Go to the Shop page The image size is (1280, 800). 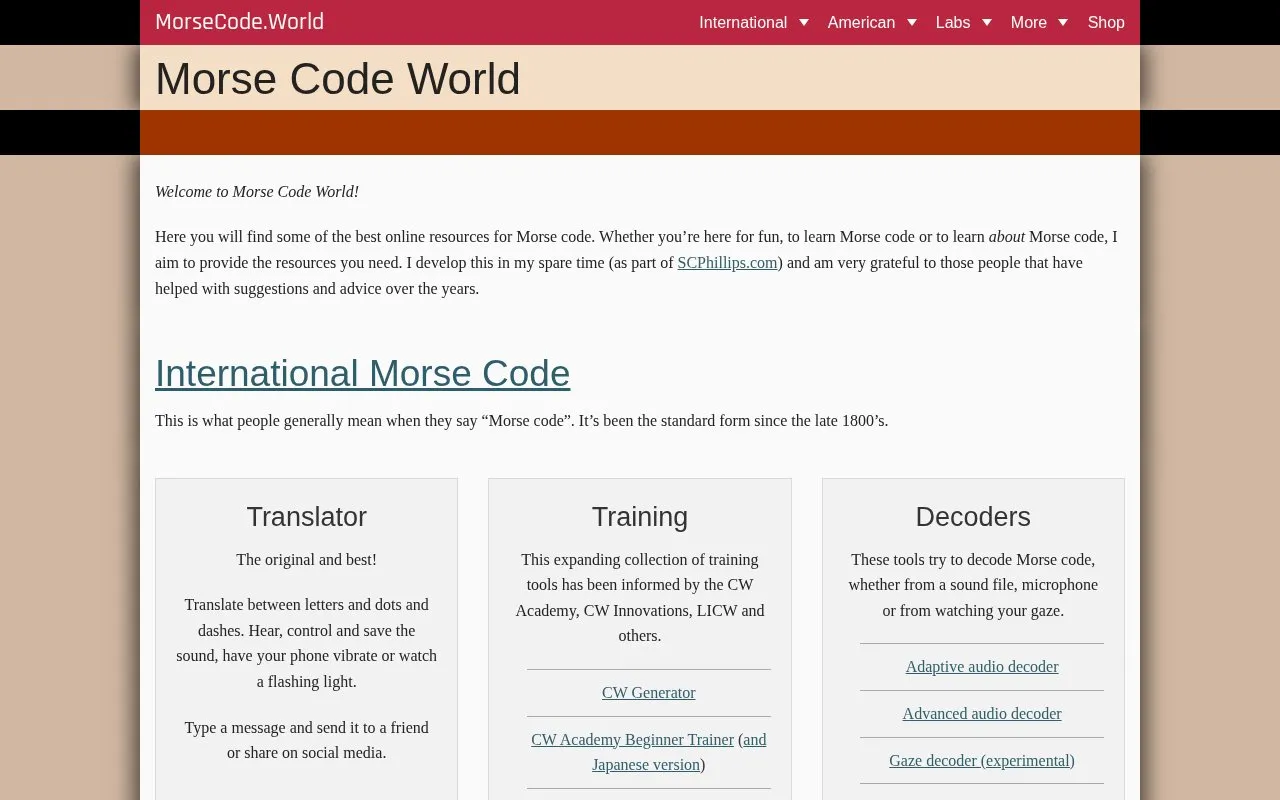click(1106, 22)
